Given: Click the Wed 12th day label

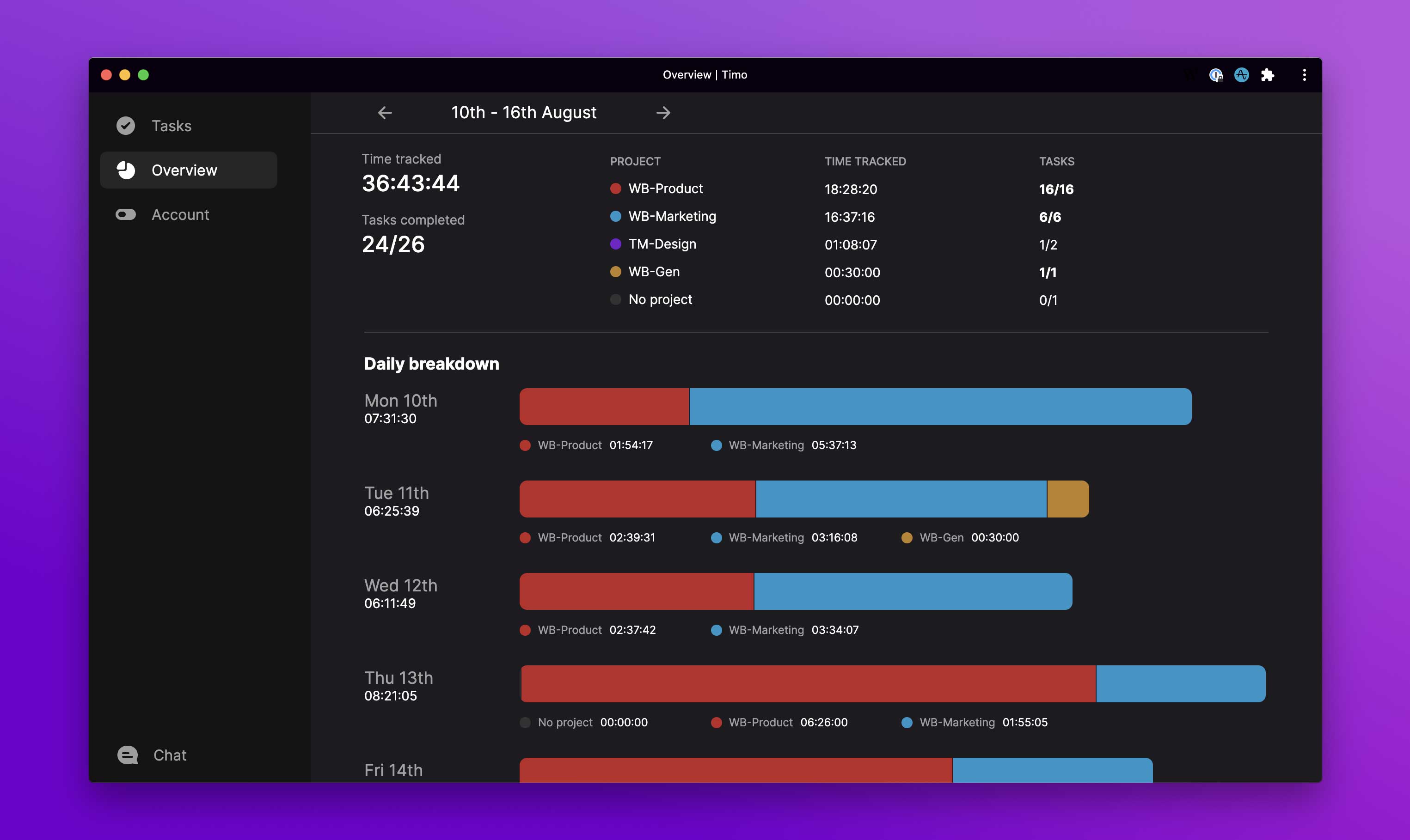Looking at the screenshot, I should 401,585.
